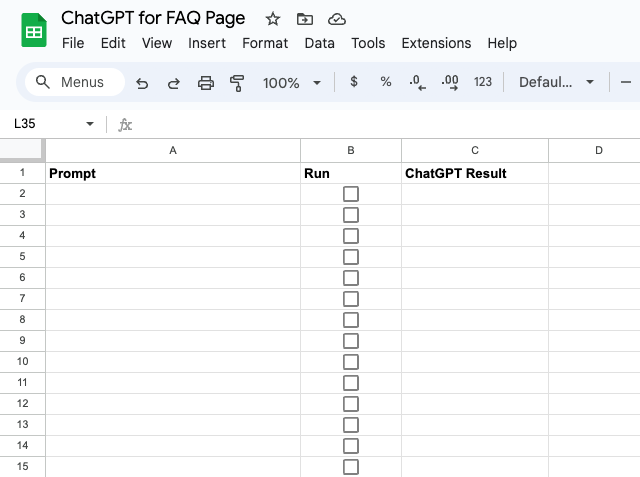Tick the Run checkbox in row 8
Screen dimensions: 640x477
point(351,320)
